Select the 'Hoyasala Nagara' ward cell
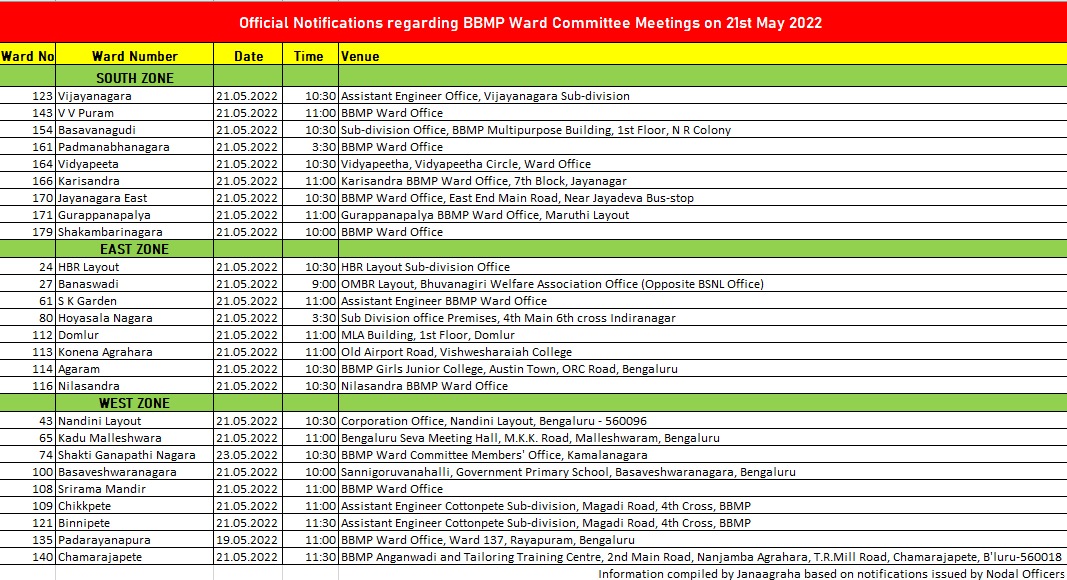Screen dimensions: 1067x580 pos(135,318)
